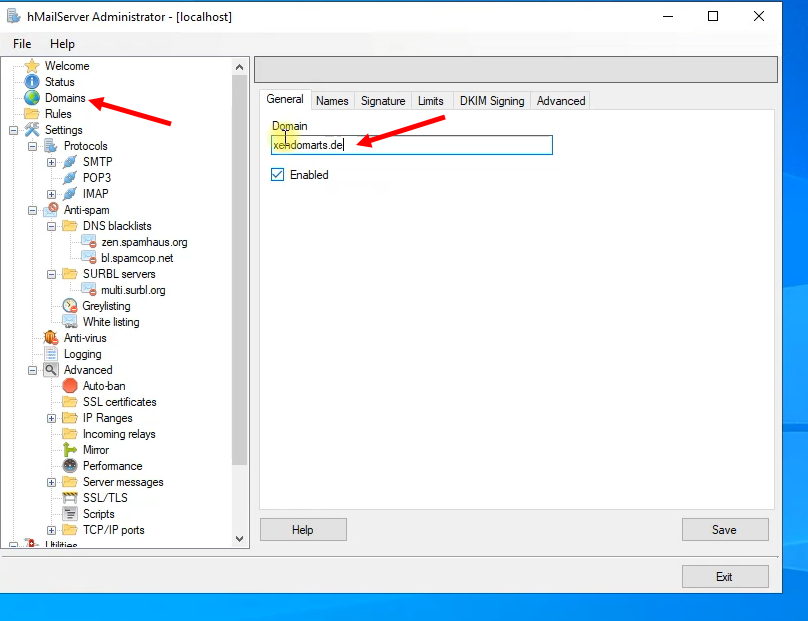Click the Help button
This screenshot has height=621, width=808.
tap(303, 530)
